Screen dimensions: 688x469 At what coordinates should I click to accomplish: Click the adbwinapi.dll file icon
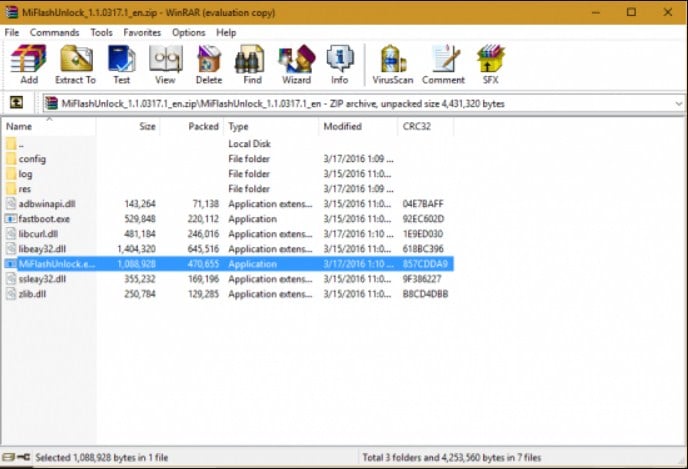coord(11,204)
